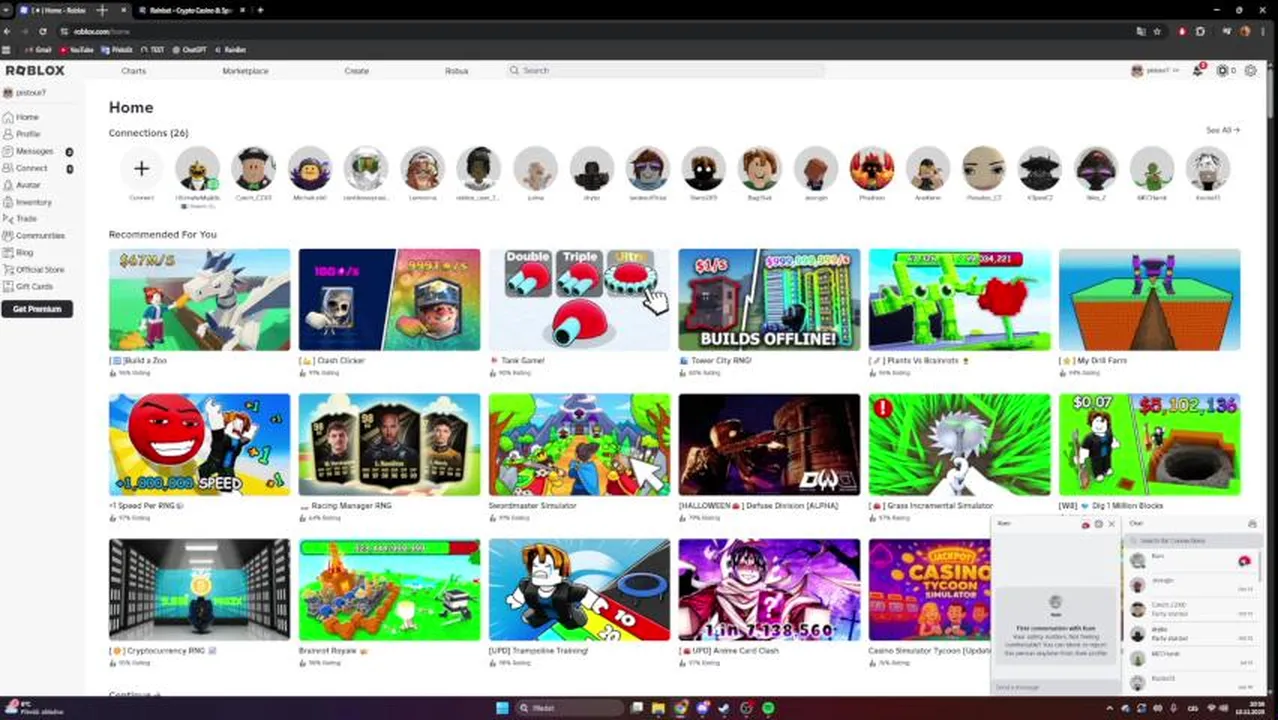Click See All connections link
The width and height of the screenshot is (1278, 720).
(1222, 130)
